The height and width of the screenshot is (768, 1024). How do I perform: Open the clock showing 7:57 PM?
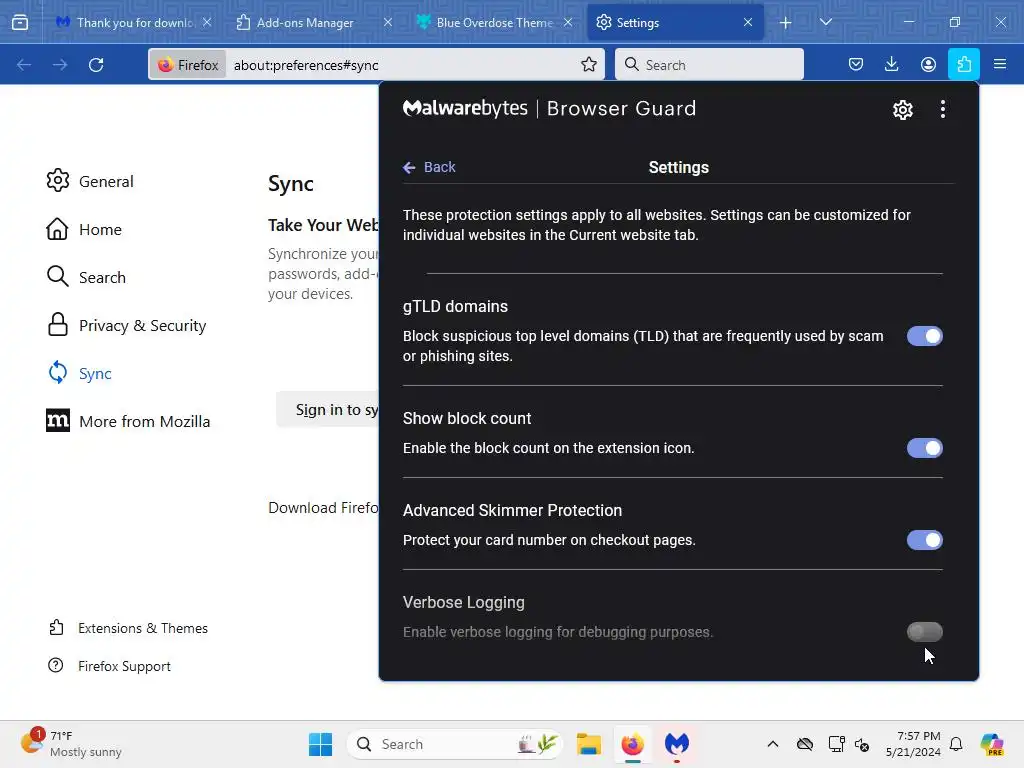pyautogui.click(x=913, y=744)
